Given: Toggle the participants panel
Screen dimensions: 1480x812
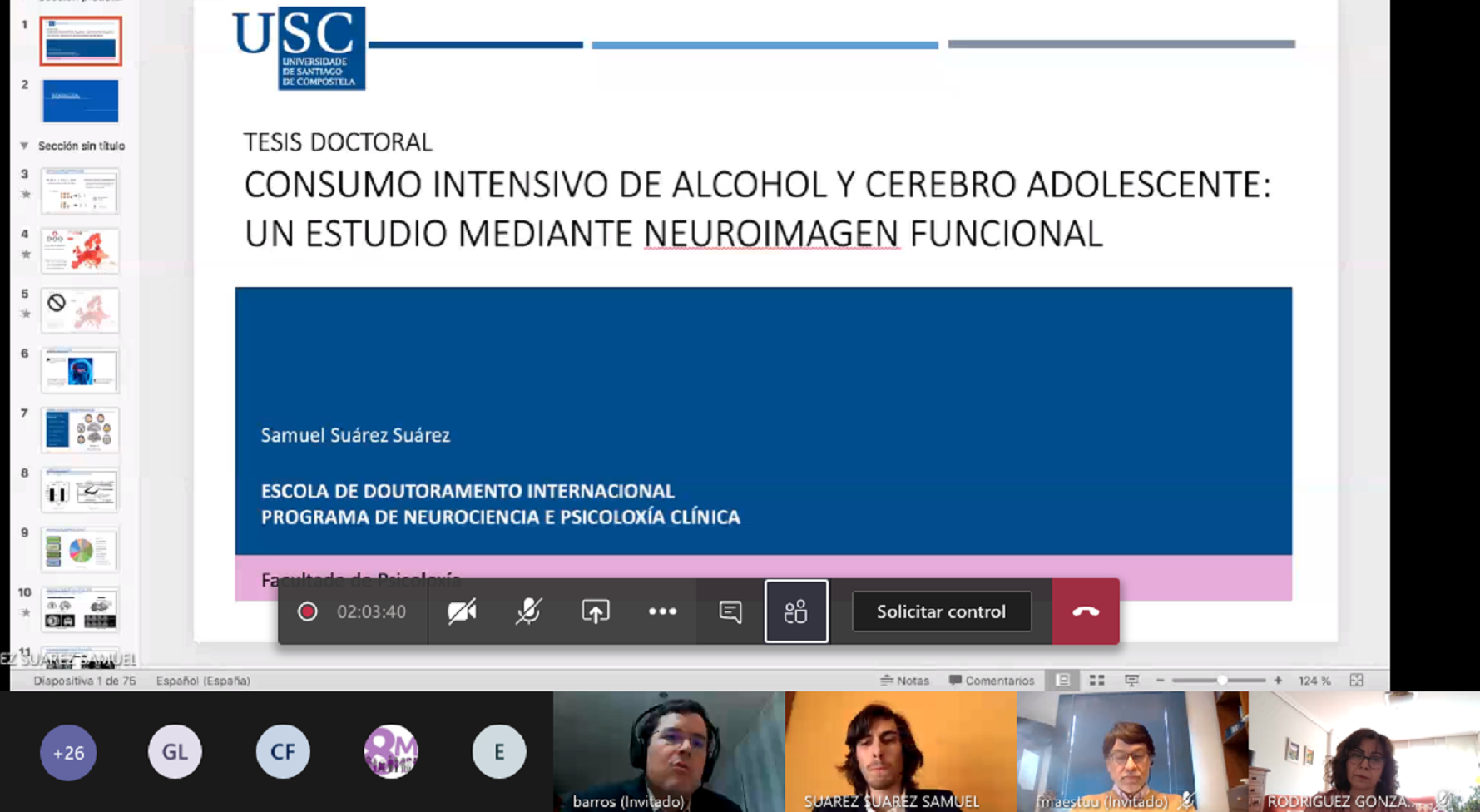Looking at the screenshot, I should coord(796,611).
